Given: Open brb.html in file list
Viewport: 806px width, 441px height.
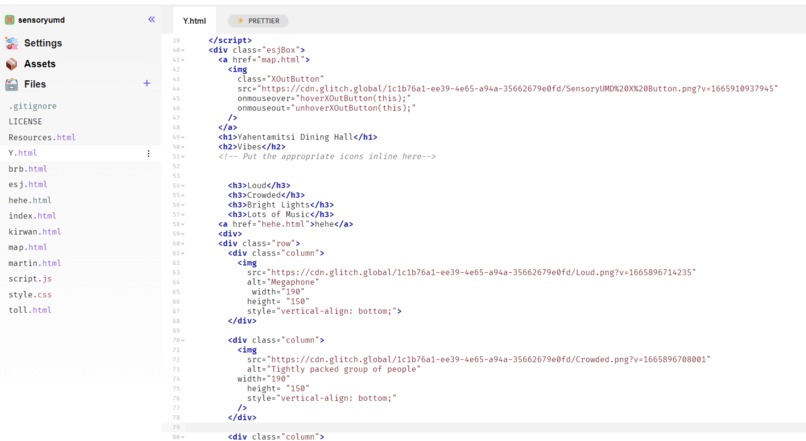Looking at the screenshot, I should 27,169.
